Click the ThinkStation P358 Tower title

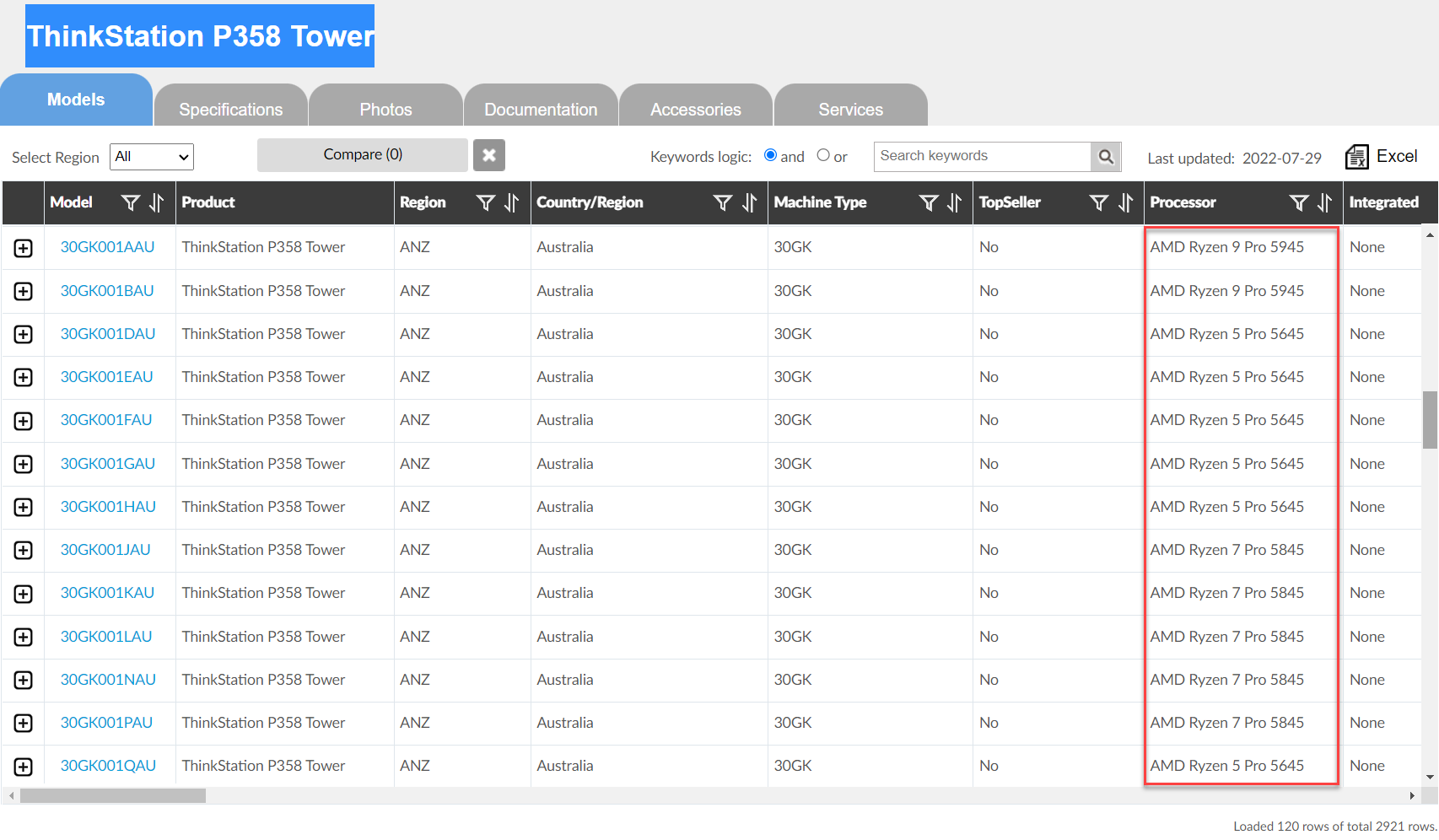tap(200, 36)
